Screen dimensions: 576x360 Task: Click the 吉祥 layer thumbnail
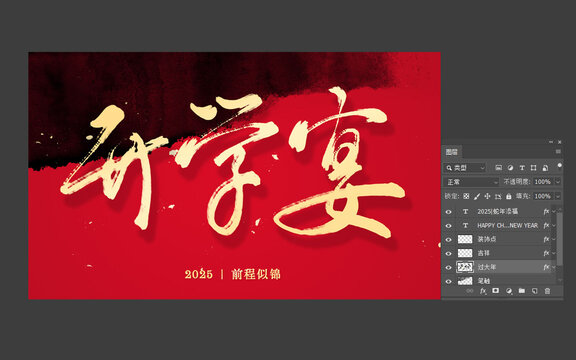tap(465, 253)
